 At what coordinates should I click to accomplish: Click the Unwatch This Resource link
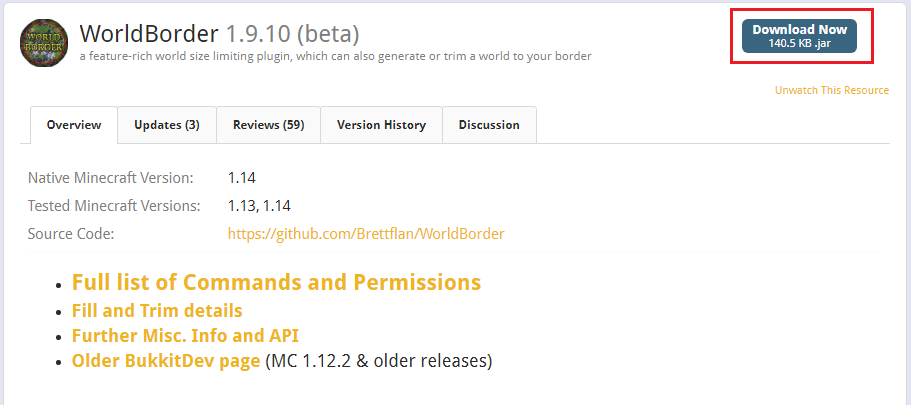click(x=831, y=90)
